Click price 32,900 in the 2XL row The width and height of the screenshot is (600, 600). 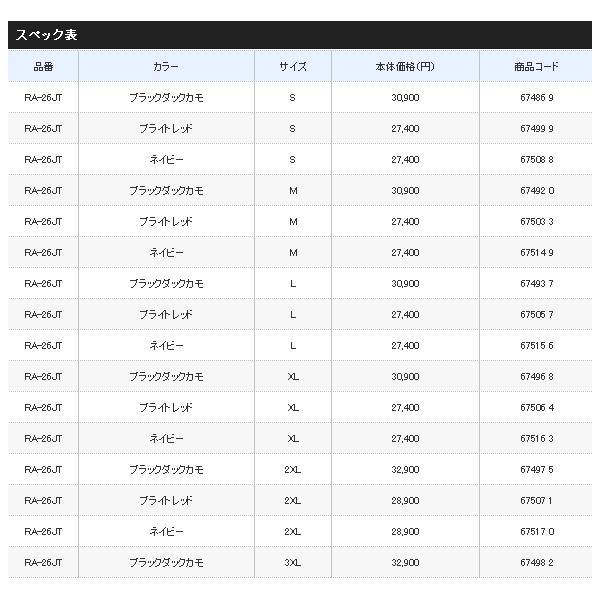(x=405, y=470)
